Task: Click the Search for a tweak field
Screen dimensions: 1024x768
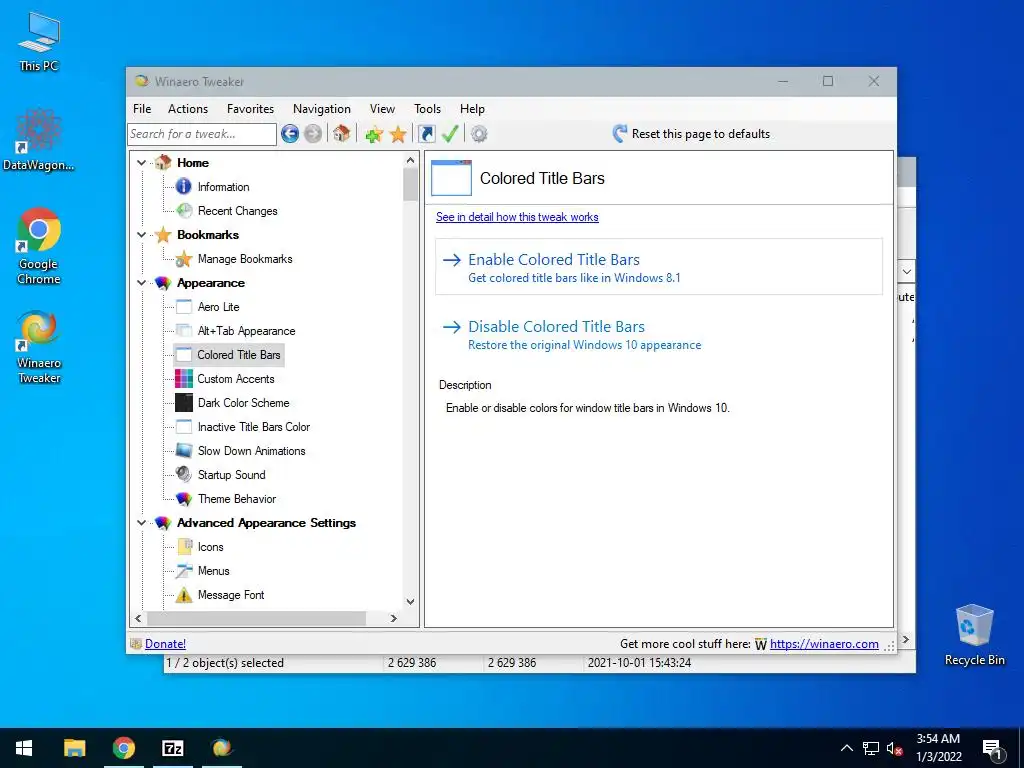Action: (202, 134)
